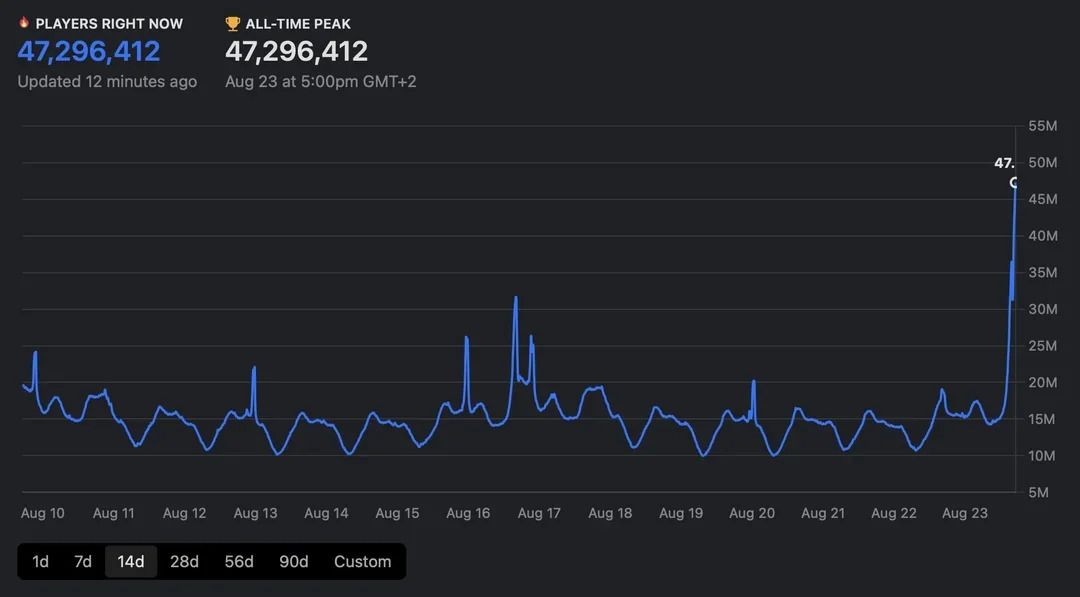Click the flame icon beside Players Right Now
Screen dimensions: 1080x597
pos(24,22)
